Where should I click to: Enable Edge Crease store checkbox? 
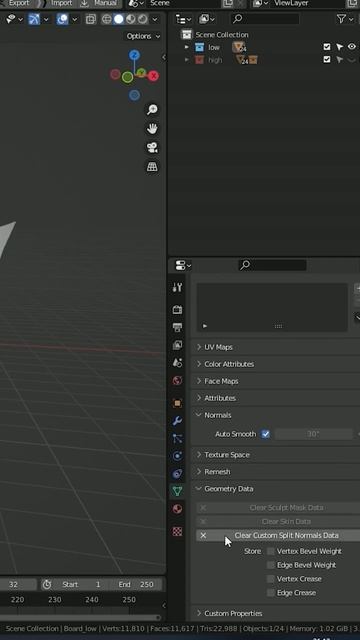(x=271, y=593)
